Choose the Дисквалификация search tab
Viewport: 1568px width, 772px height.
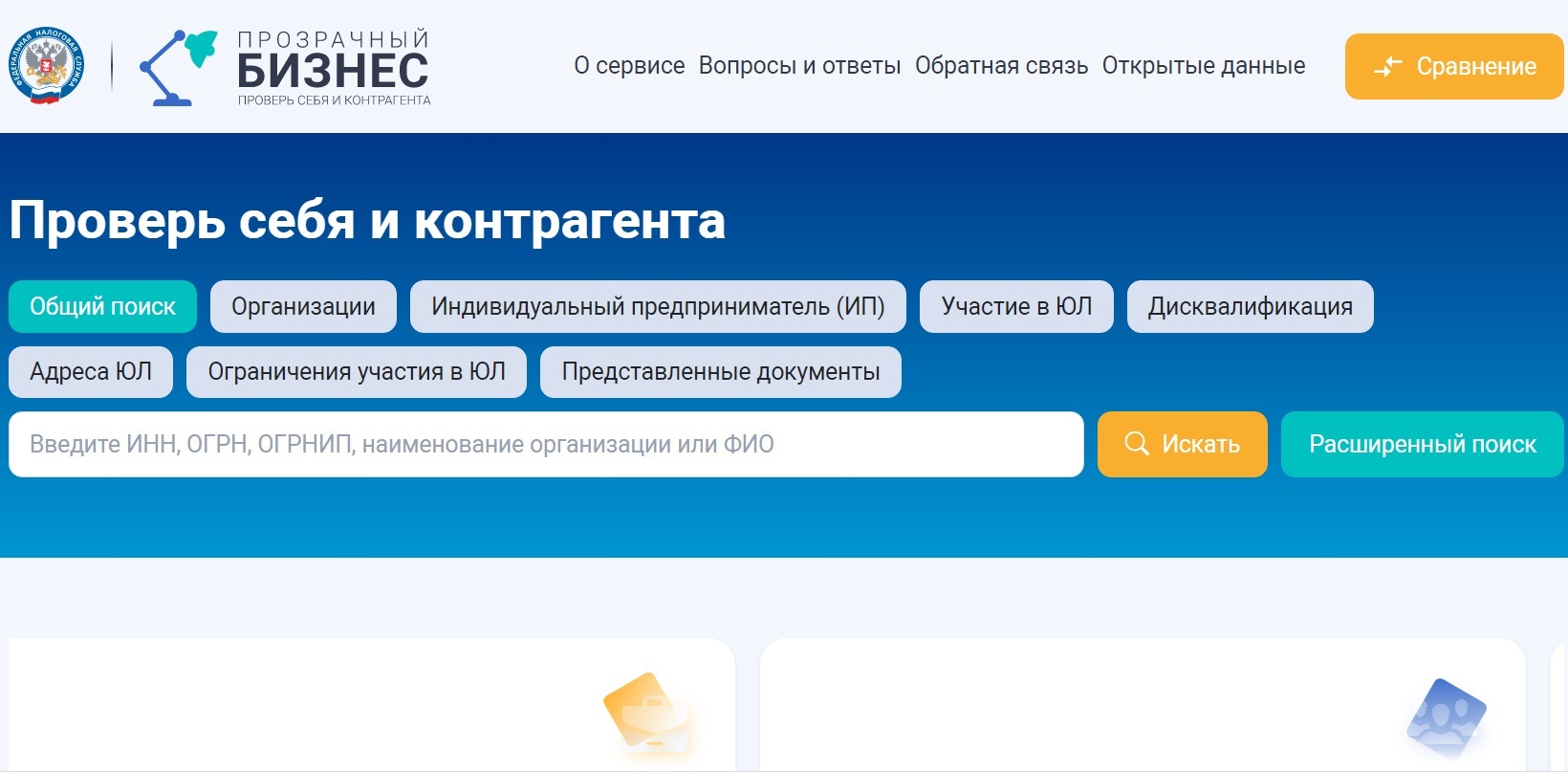click(1250, 307)
